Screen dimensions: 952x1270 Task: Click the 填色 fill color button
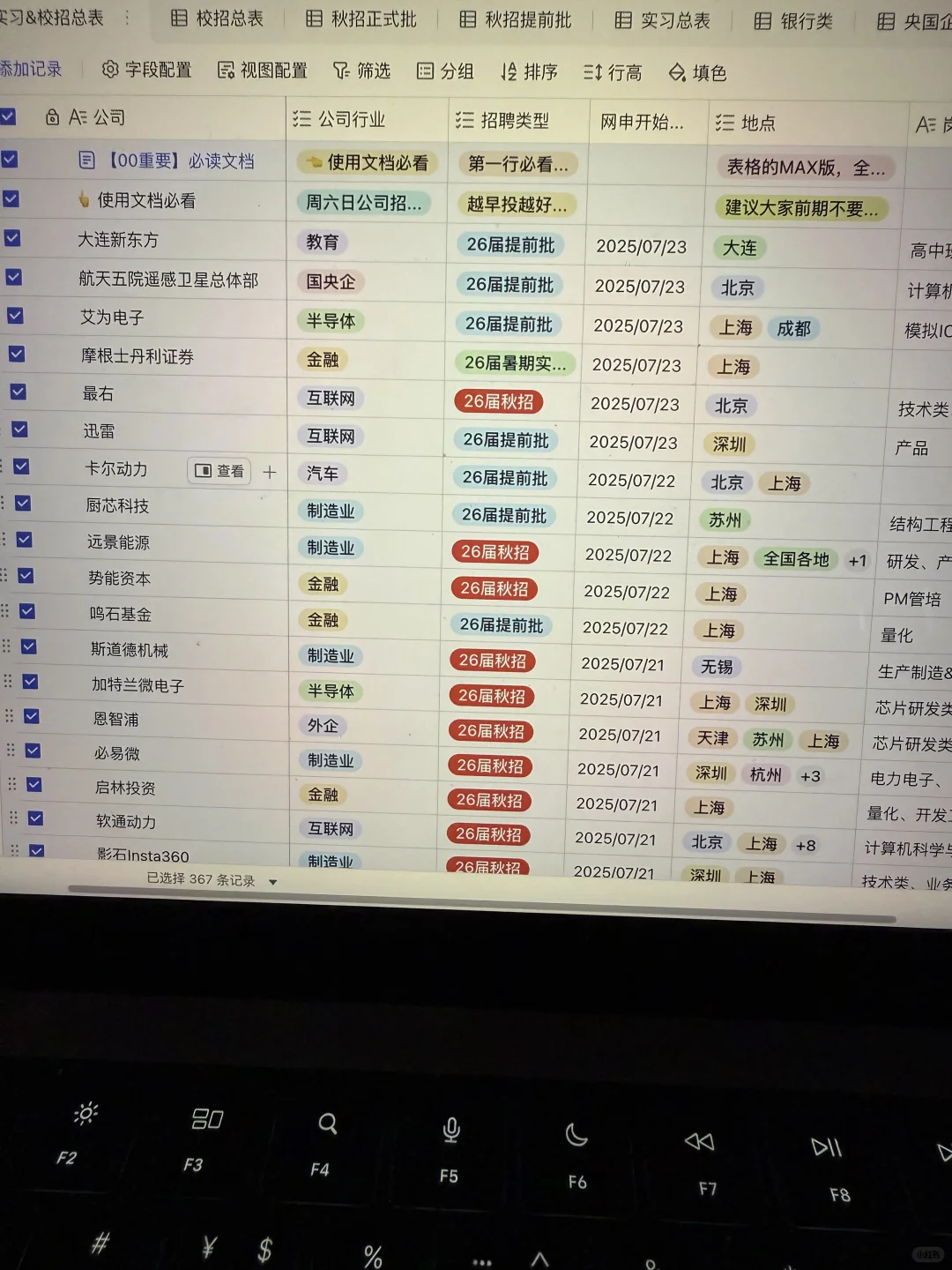coord(697,72)
